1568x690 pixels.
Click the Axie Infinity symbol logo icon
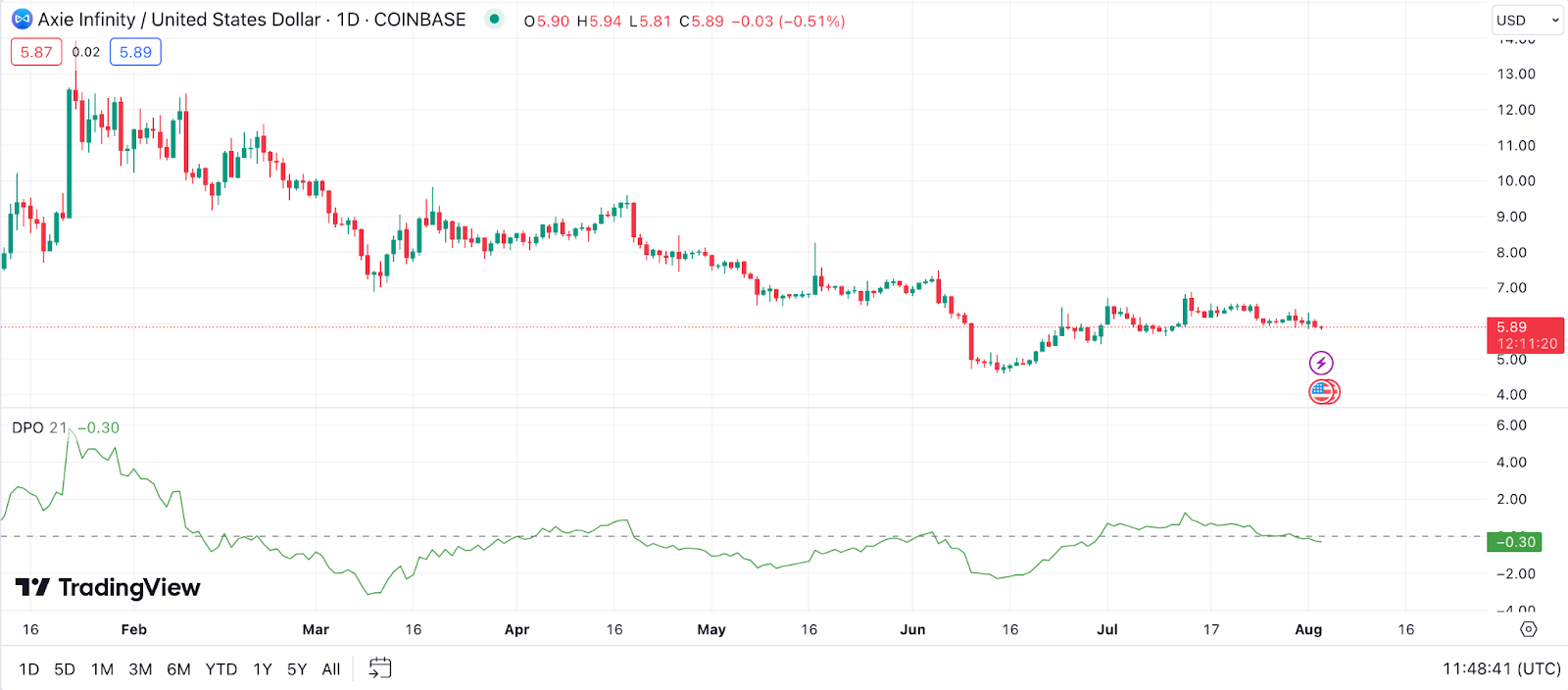click(x=22, y=20)
